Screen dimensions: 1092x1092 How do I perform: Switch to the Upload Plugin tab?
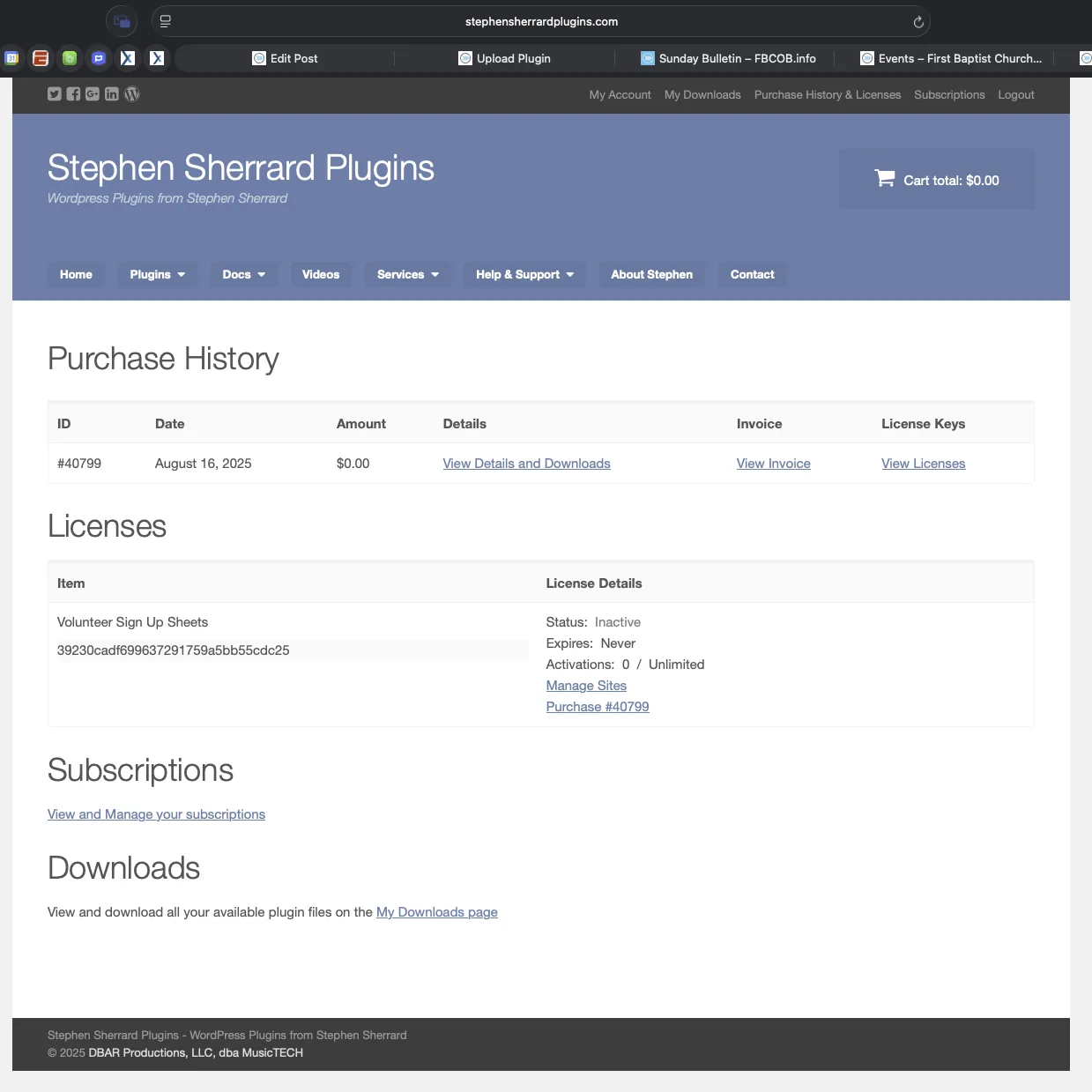[x=504, y=58]
